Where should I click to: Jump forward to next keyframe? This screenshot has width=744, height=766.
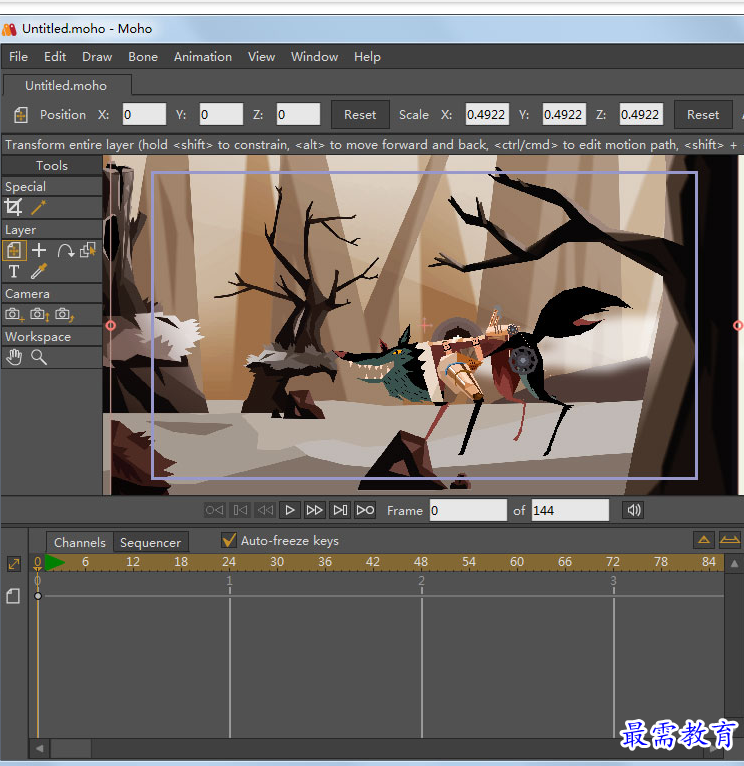click(315, 511)
